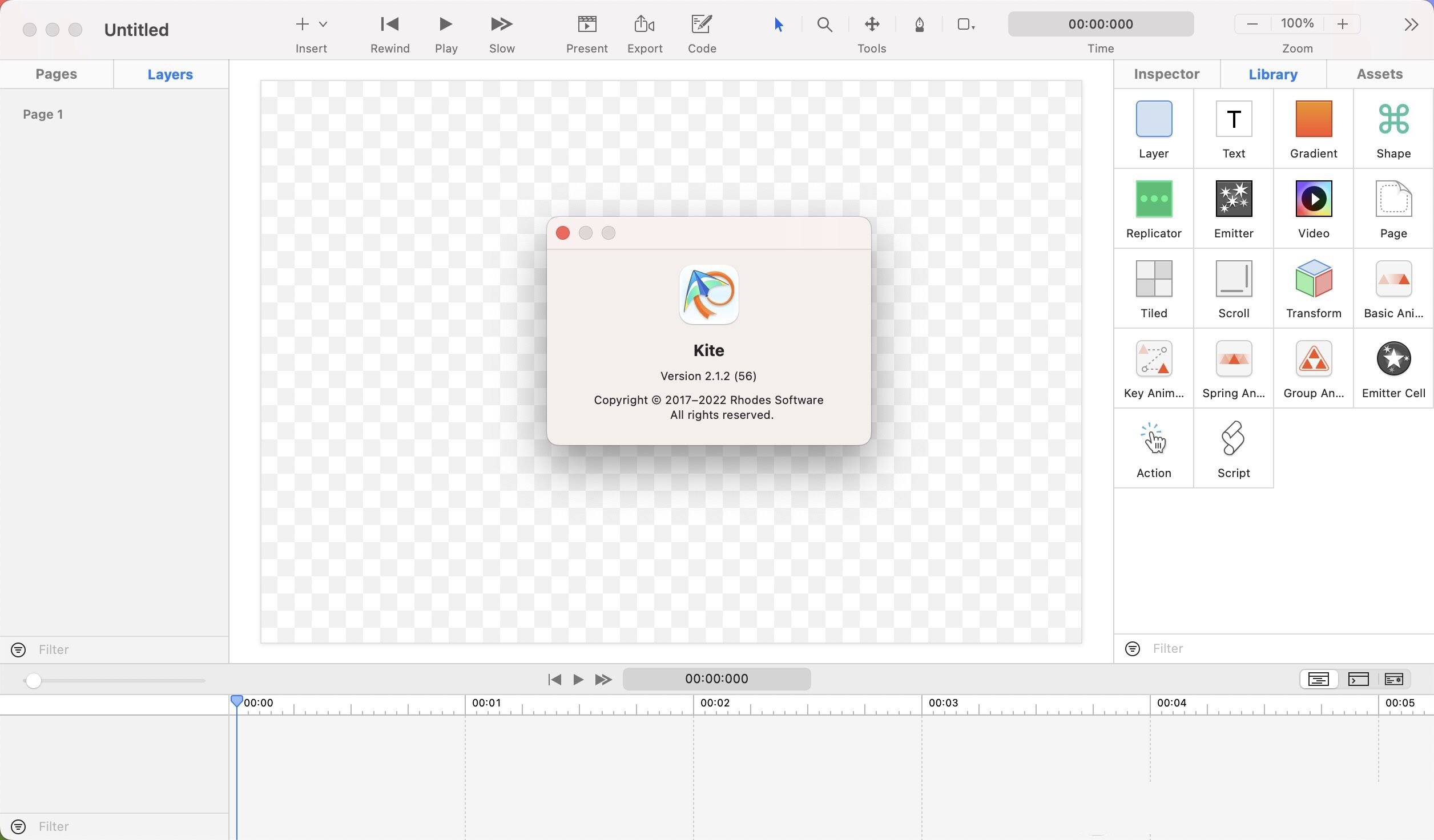Switch to the Pages tab
Image resolution: width=1434 pixels, height=840 pixels.
[56, 74]
